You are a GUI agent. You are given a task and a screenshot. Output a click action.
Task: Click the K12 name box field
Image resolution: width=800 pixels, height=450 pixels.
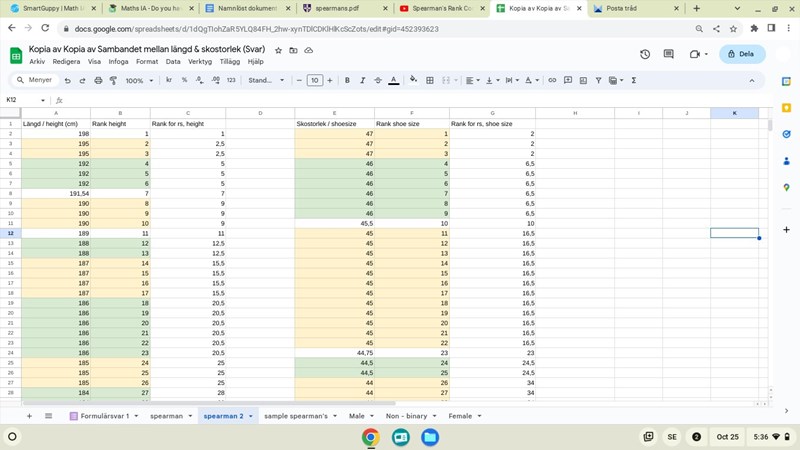(x=24, y=100)
